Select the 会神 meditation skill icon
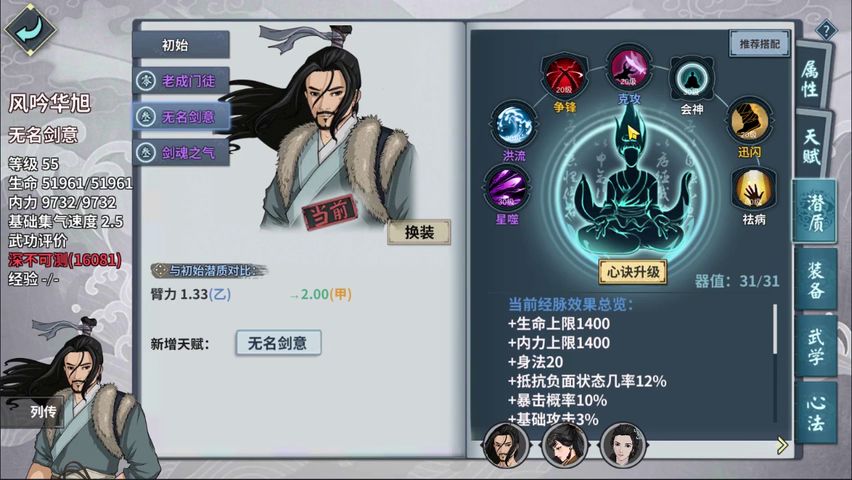 (692, 80)
